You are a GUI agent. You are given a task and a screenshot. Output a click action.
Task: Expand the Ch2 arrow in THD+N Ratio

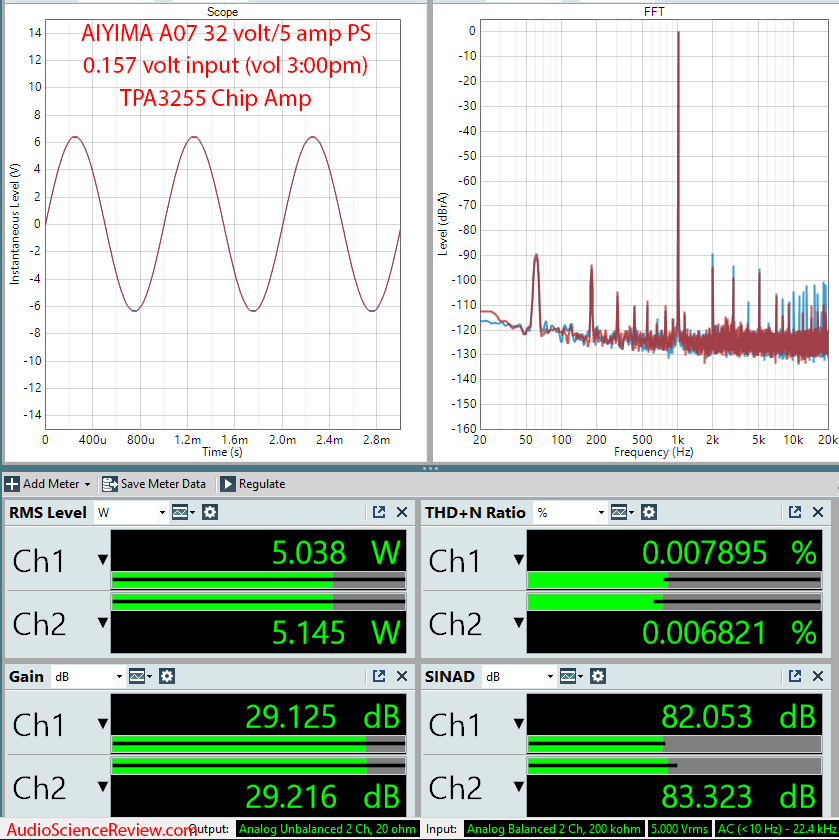[x=519, y=622]
